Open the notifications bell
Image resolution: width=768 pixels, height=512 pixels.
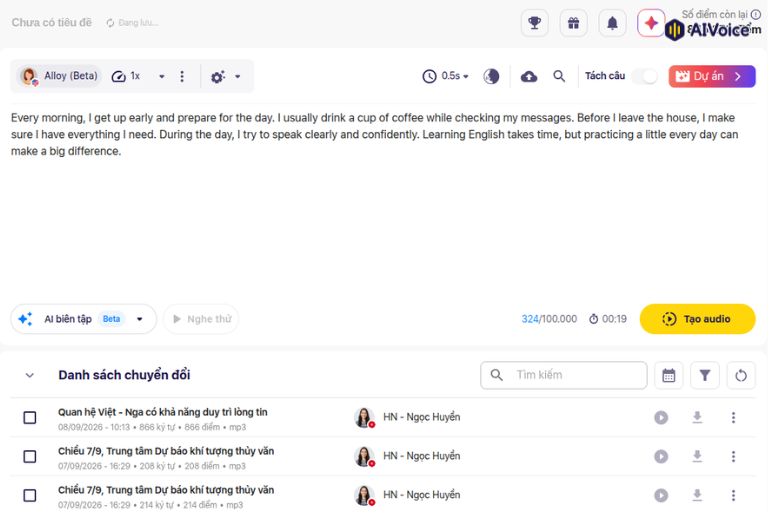612,23
